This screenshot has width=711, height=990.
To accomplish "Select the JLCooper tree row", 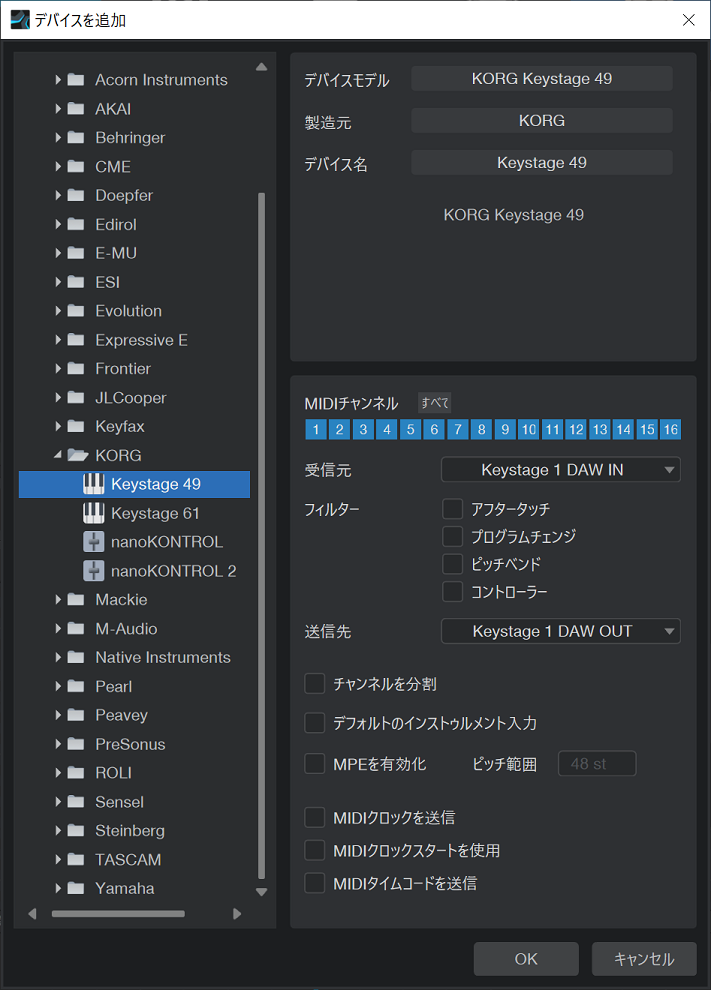I will [x=134, y=398].
